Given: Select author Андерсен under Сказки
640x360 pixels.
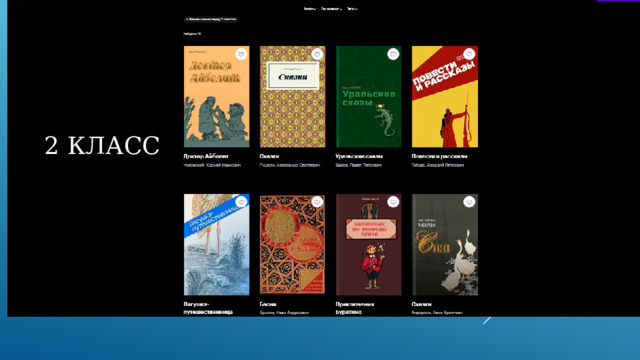Looking at the screenshot, I should pos(437,313).
